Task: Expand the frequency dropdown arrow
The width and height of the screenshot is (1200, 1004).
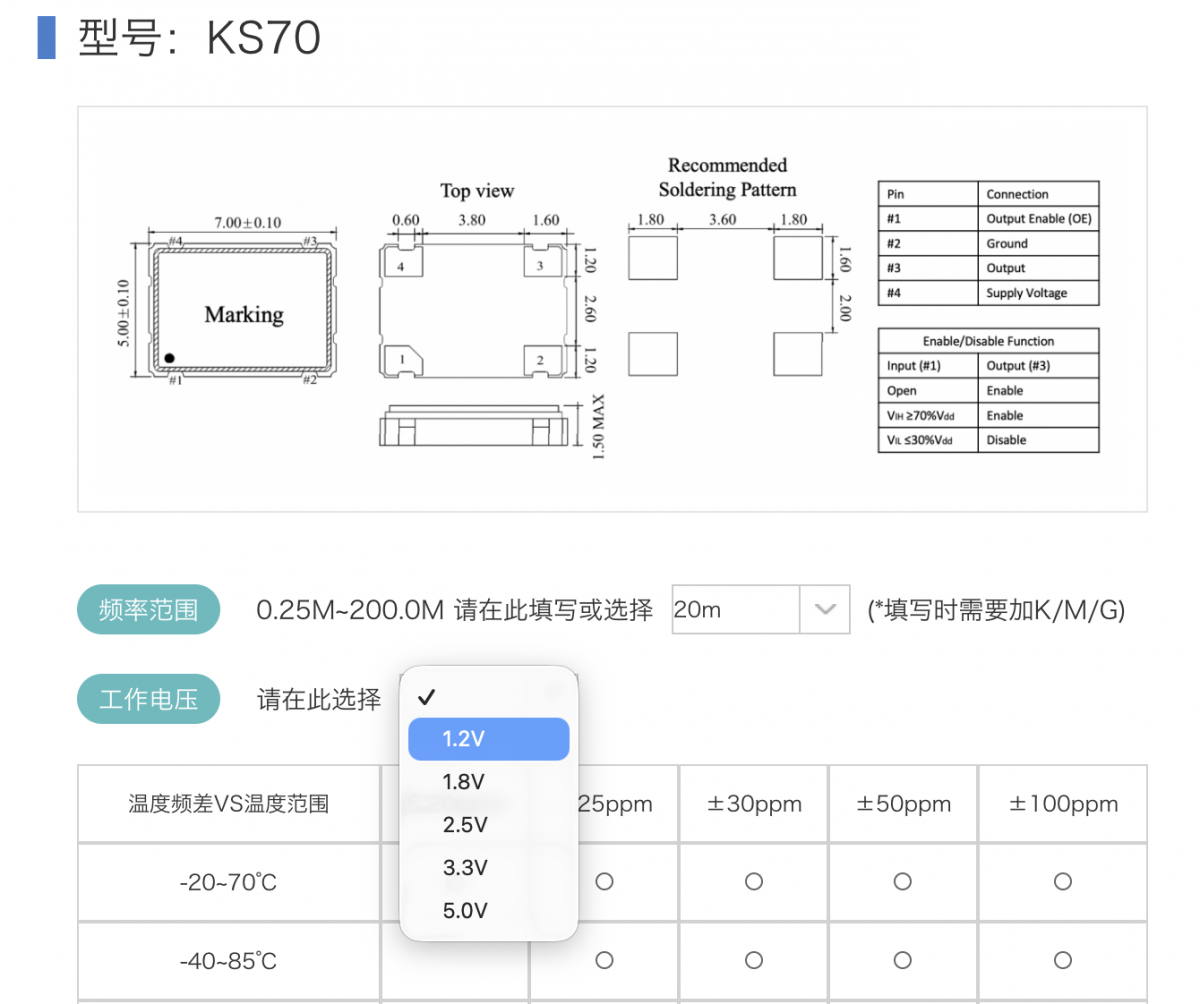Action: [825, 609]
